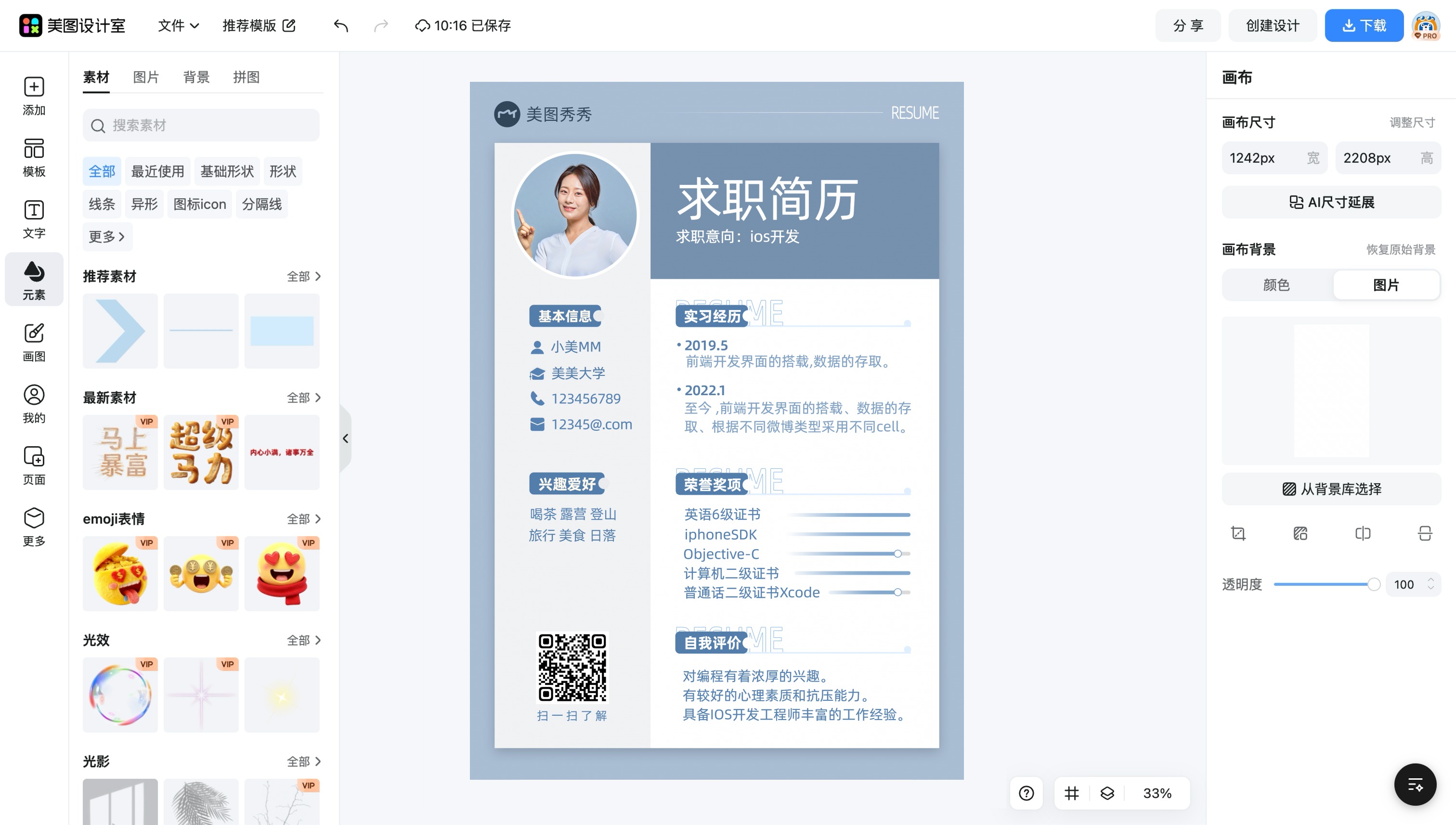This screenshot has width=1456, height=825.
Task: Click the flip vertical background icon
Action: click(x=1425, y=533)
